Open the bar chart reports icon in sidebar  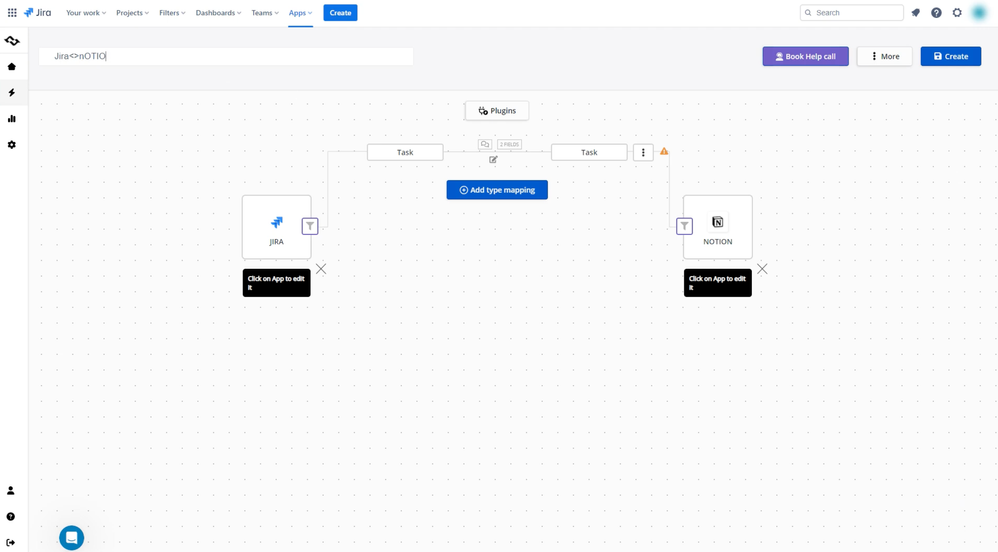click(11, 119)
